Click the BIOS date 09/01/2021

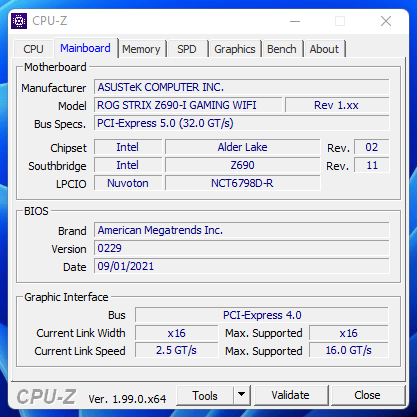(242, 266)
